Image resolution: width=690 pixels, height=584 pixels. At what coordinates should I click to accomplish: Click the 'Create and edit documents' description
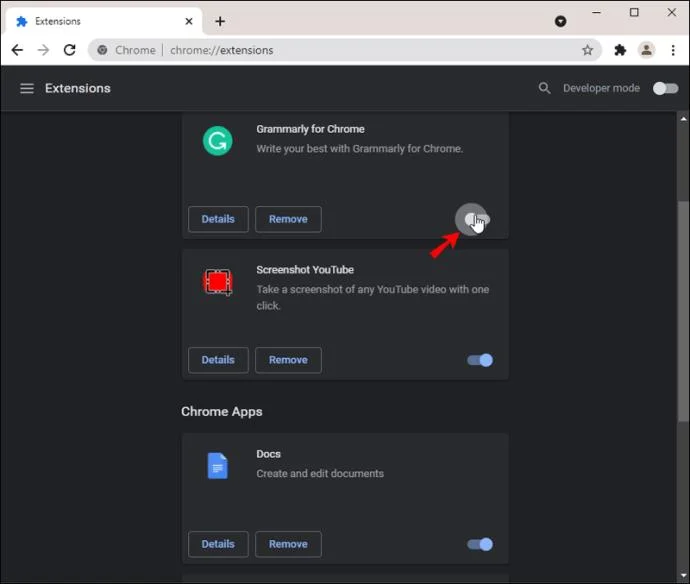tap(320, 474)
